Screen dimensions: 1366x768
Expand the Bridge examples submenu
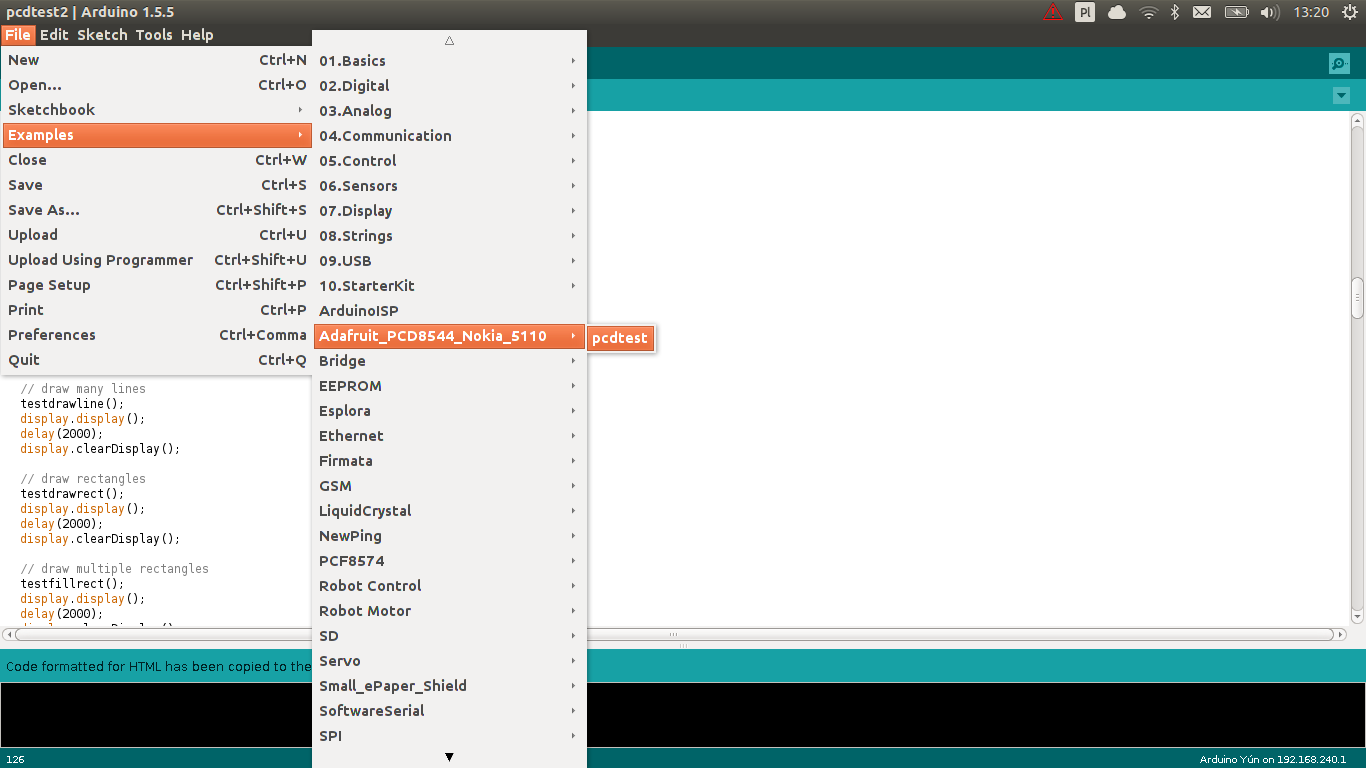(449, 361)
